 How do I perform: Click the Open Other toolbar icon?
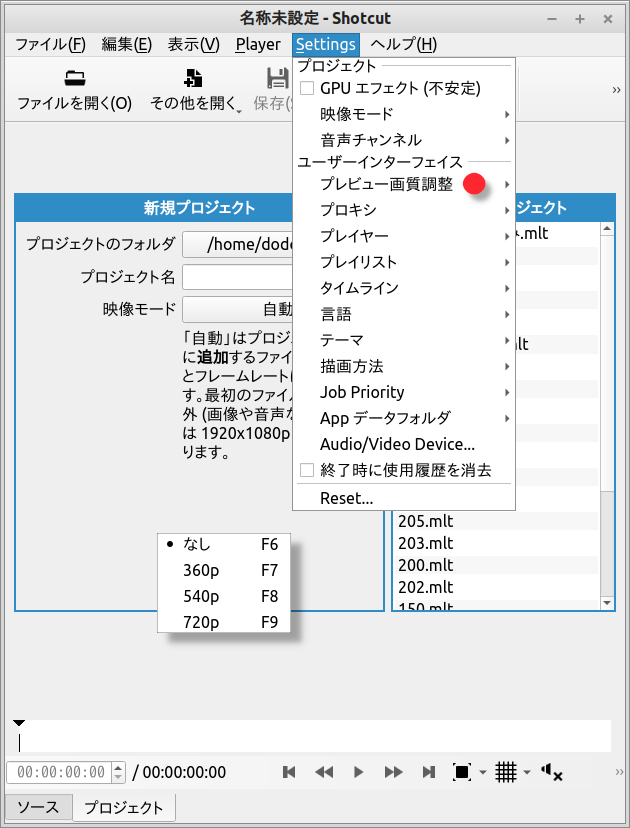(x=194, y=79)
